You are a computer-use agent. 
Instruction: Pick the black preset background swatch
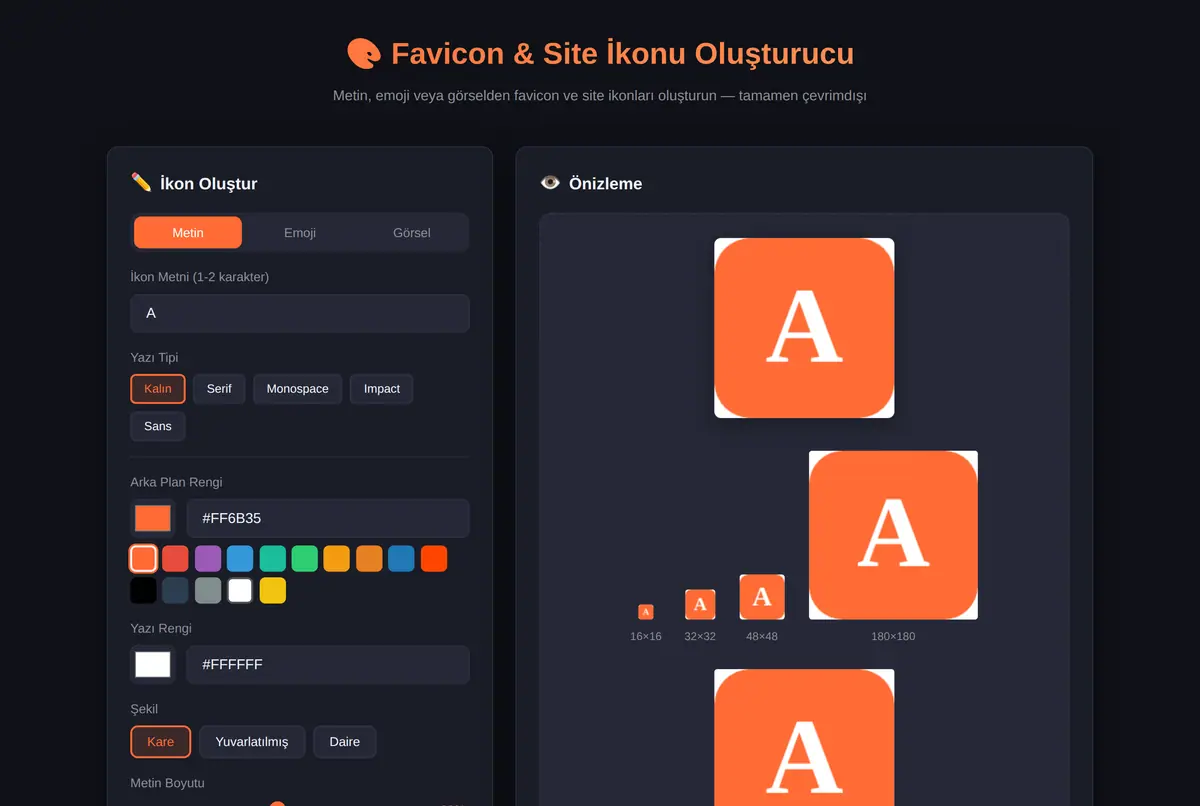coord(143,590)
